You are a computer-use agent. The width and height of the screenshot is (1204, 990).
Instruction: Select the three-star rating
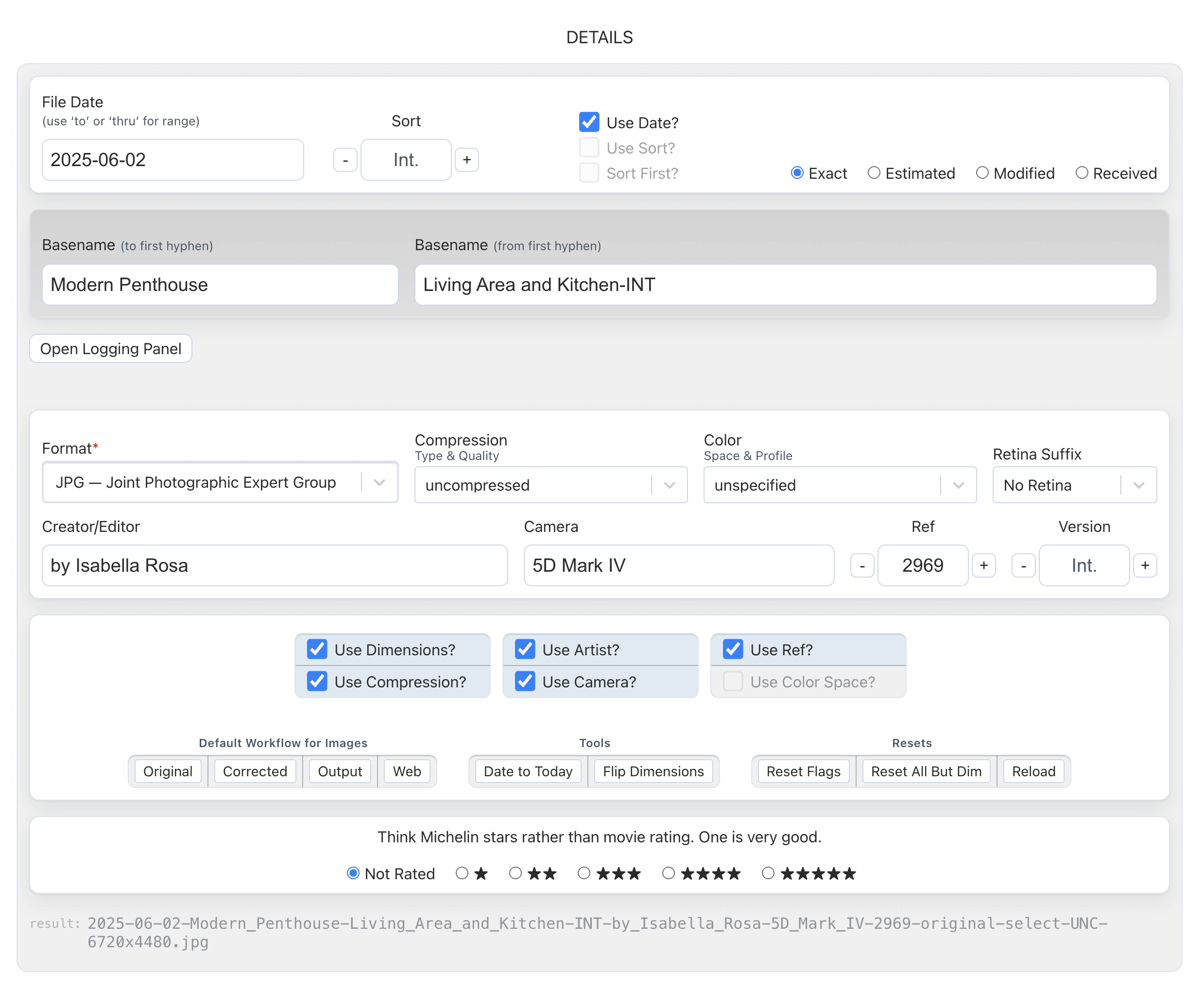click(584, 872)
